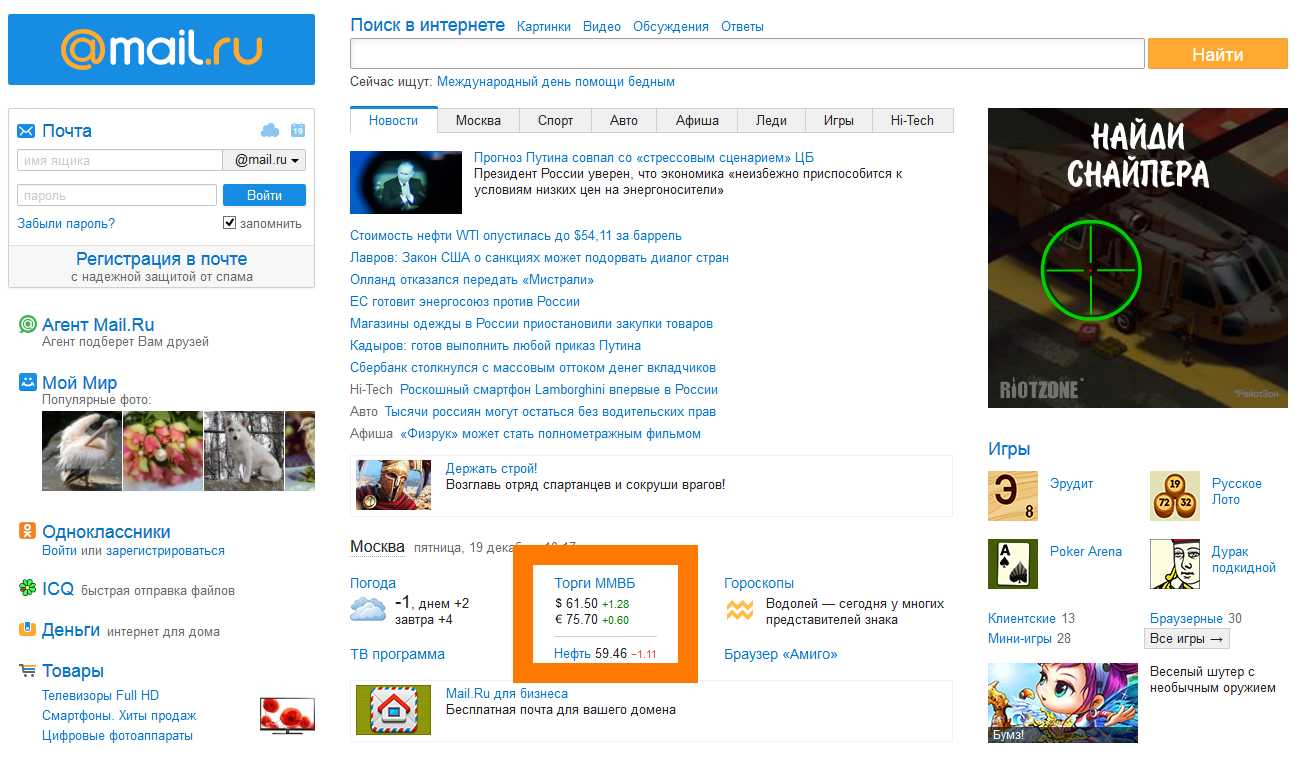
Task: Open the Нефть quote link
Action: [573, 654]
